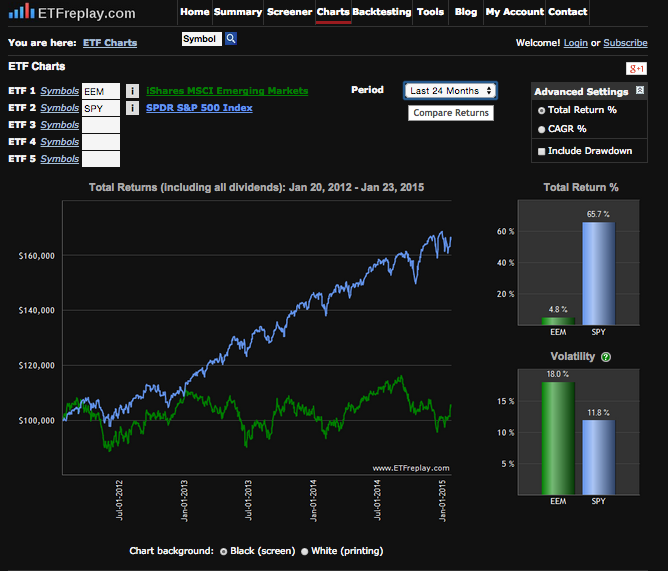Viewport: 668px width, 571px height.
Task: Click the EEM 18.0% volatility bar
Action: point(558,438)
